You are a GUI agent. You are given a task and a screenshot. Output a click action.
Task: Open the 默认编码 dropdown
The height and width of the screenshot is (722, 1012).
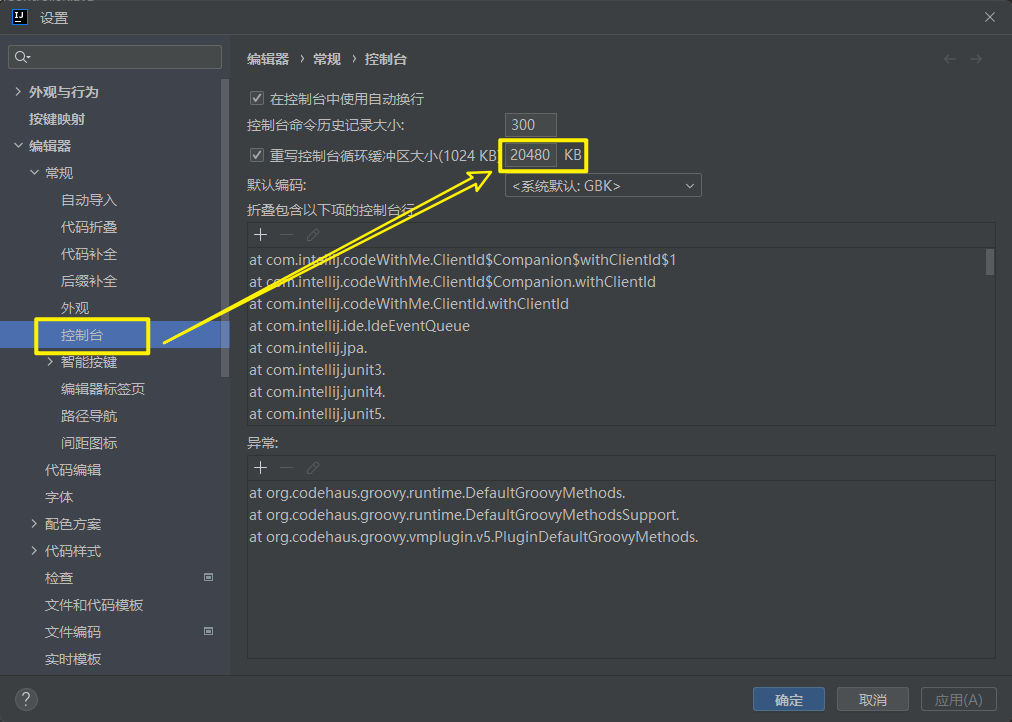pyautogui.click(x=603, y=186)
